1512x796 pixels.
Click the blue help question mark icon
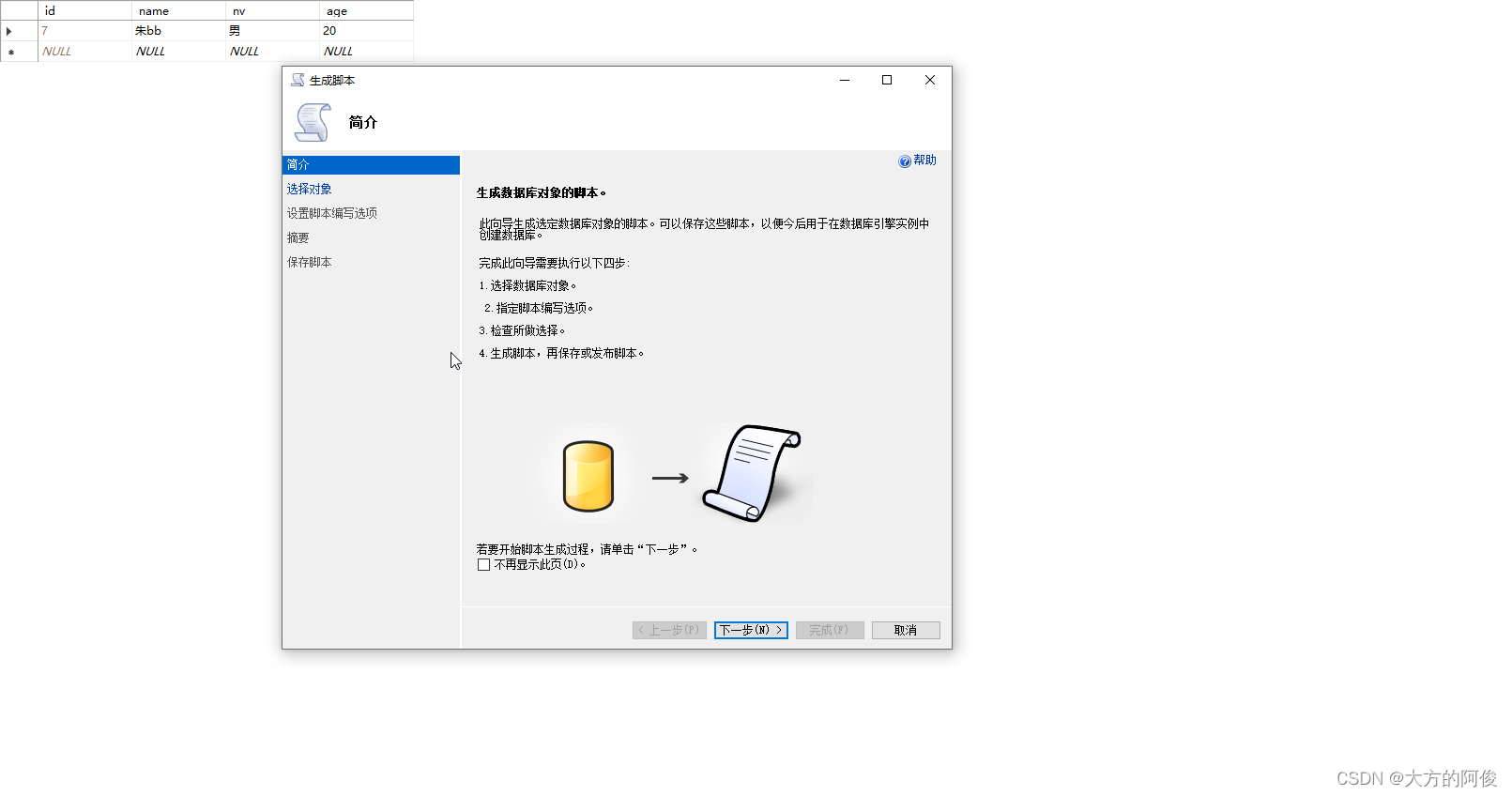905,161
